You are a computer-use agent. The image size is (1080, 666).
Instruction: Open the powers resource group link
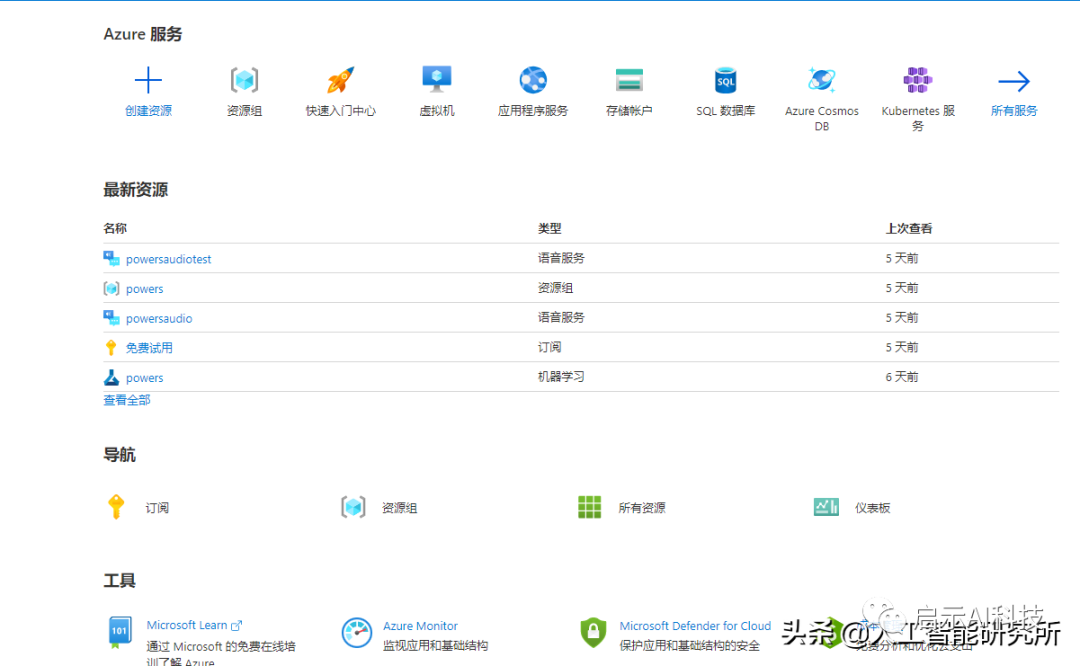pyautogui.click(x=145, y=289)
